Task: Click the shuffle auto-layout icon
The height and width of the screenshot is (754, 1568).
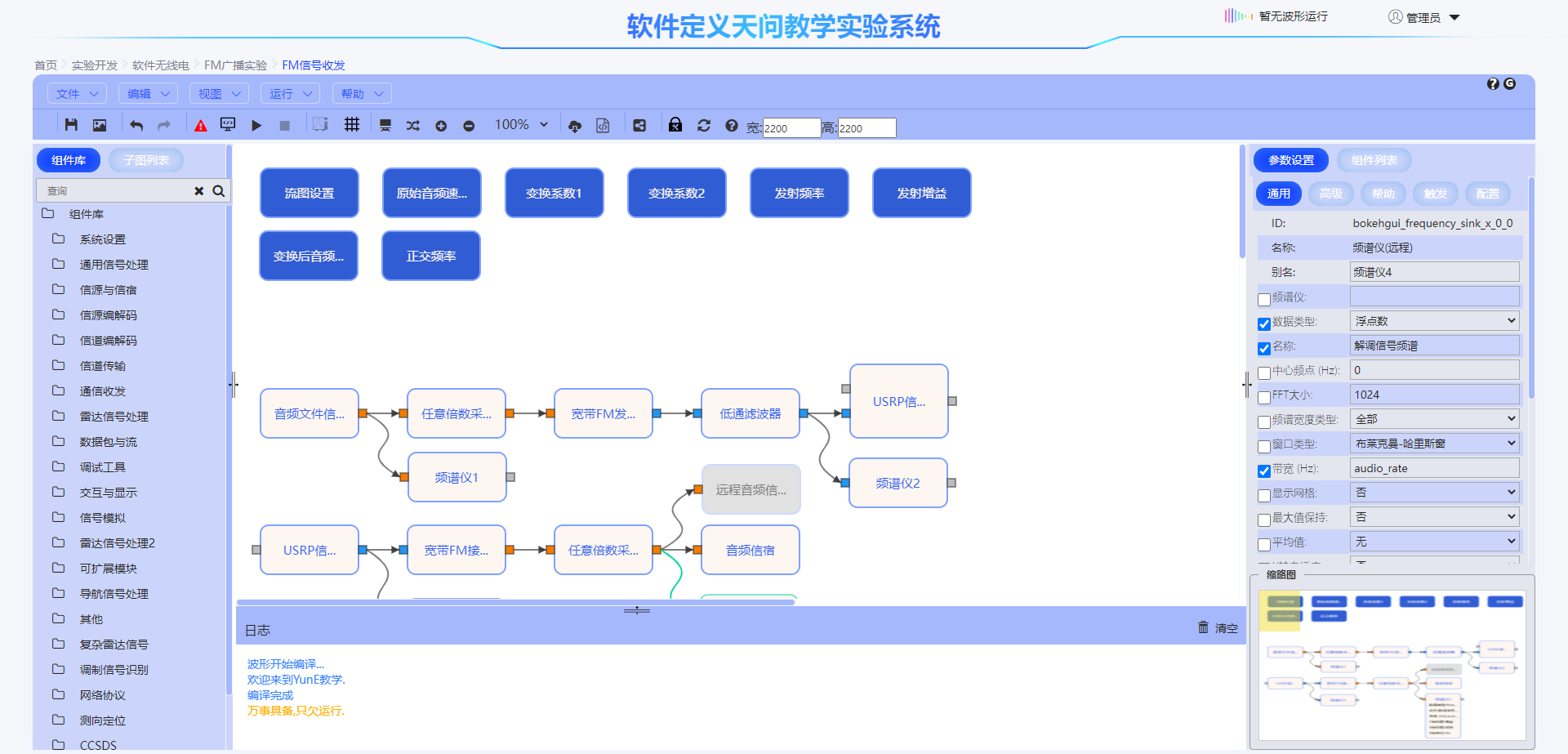Action: pyautogui.click(x=413, y=126)
